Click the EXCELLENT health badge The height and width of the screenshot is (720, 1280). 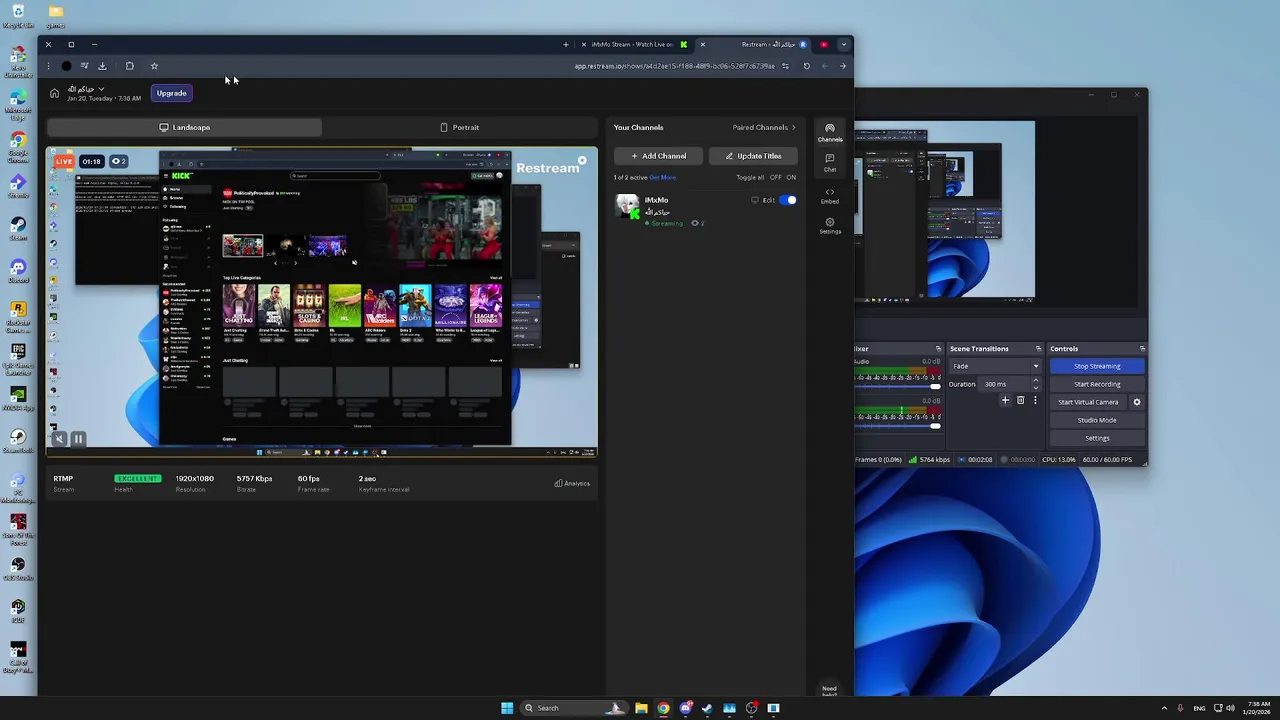pyautogui.click(x=137, y=479)
